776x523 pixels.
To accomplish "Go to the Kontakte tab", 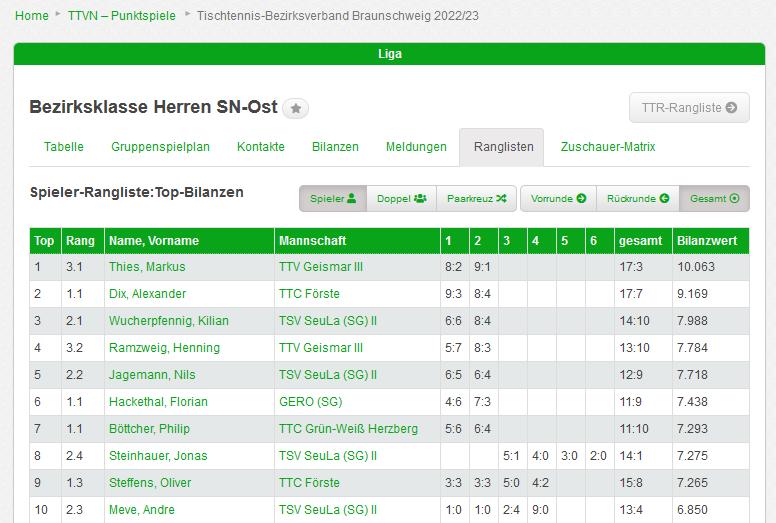I will (261, 146).
